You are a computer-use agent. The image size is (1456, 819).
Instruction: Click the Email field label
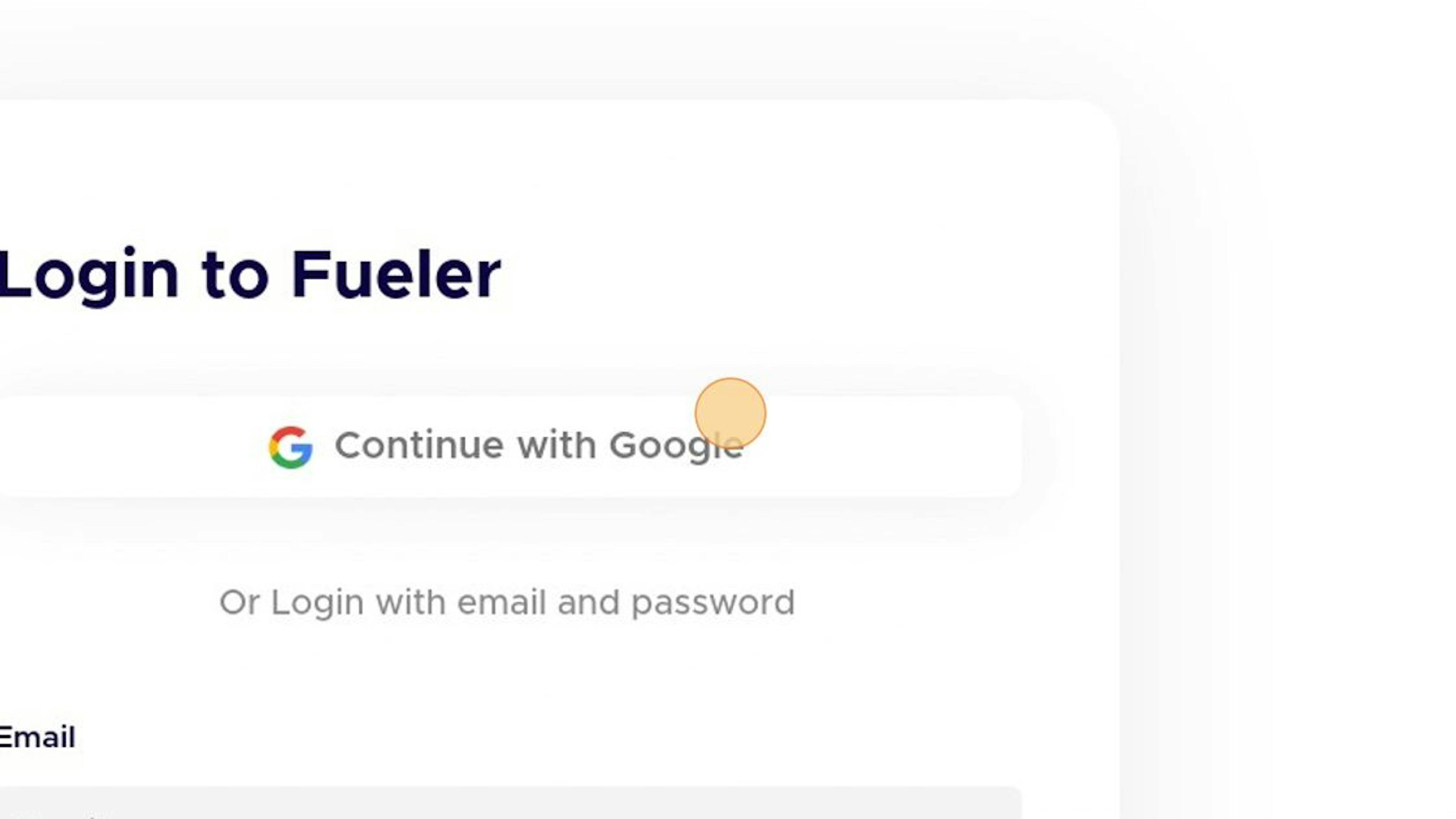37,737
